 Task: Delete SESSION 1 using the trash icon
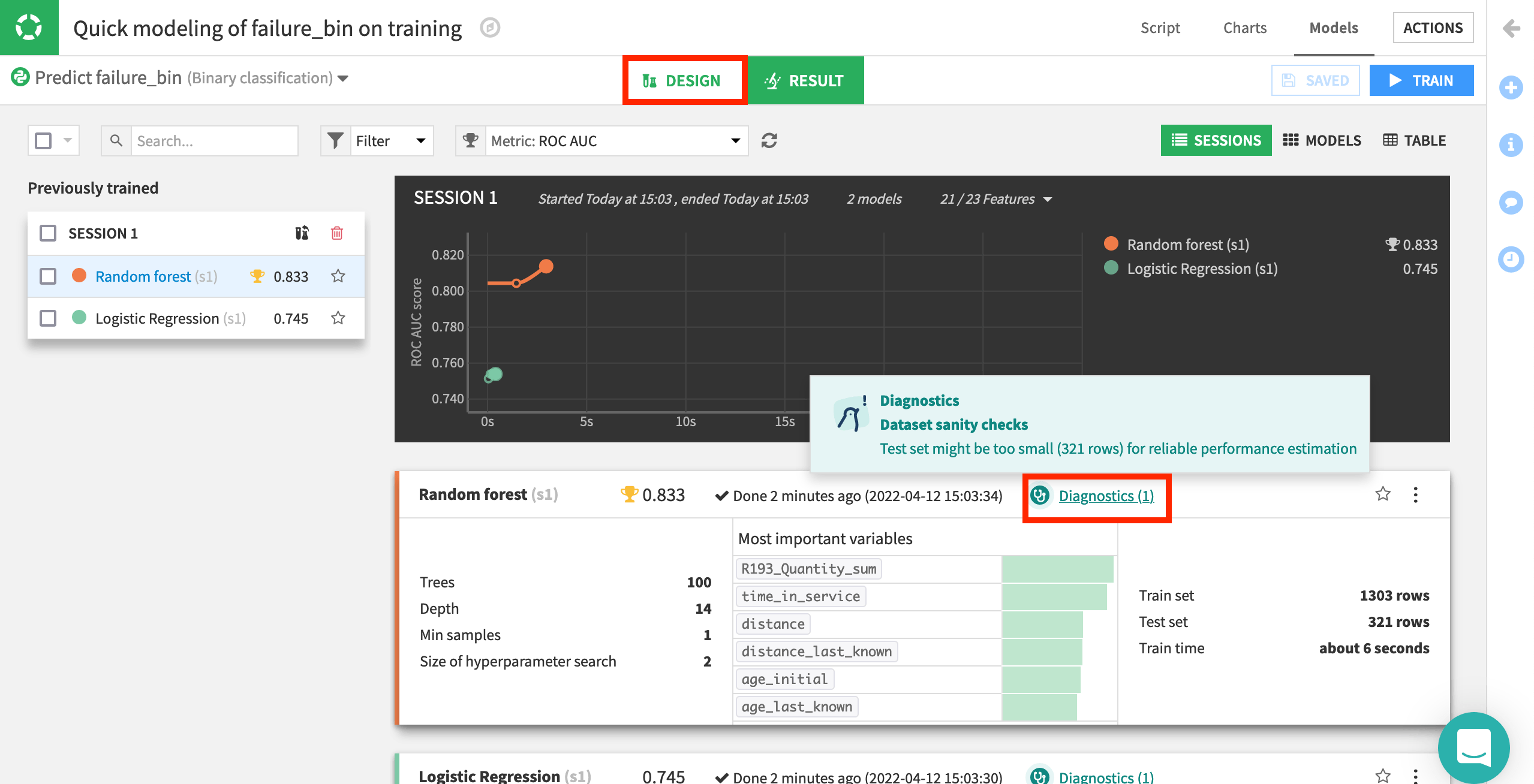coord(337,233)
